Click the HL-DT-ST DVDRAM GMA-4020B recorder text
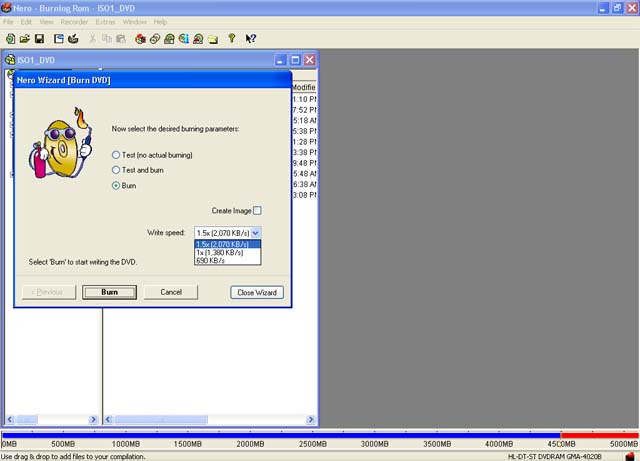The width and height of the screenshot is (640, 461). pos(555,457)
